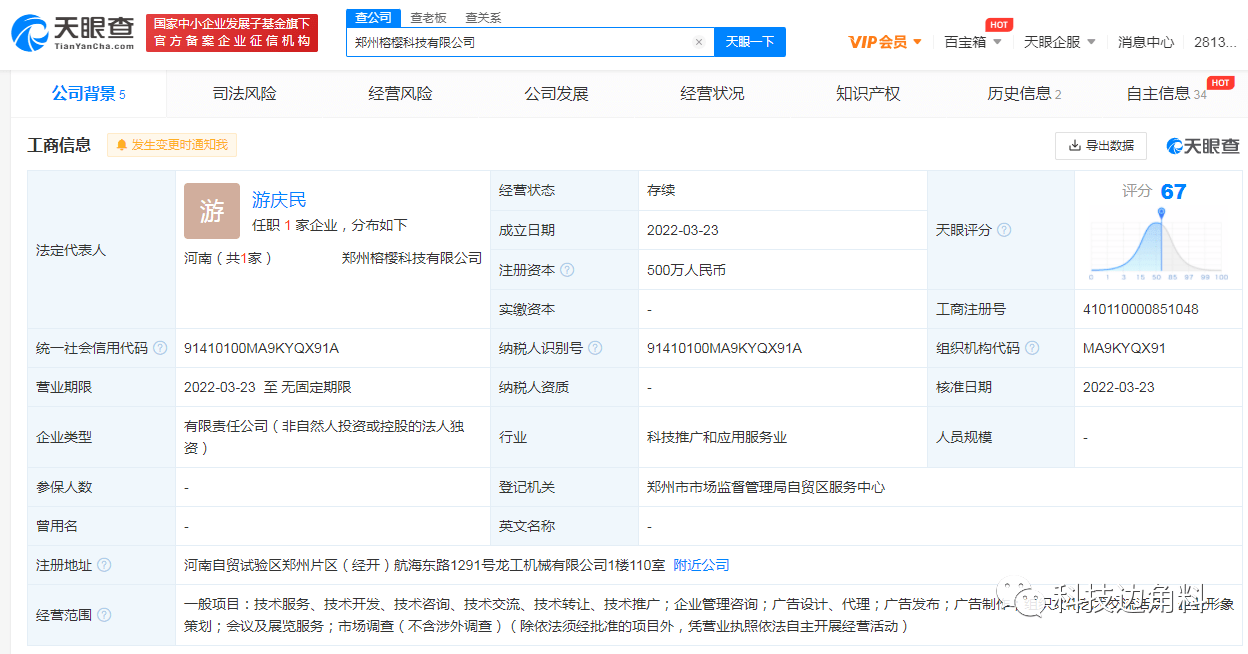Image resolution: width=1248 pixels, height=654 pixels.
Task: Click the 纳税人识别号 value 91410100MA9KYQX91A
Action: (x=725, y=348)
